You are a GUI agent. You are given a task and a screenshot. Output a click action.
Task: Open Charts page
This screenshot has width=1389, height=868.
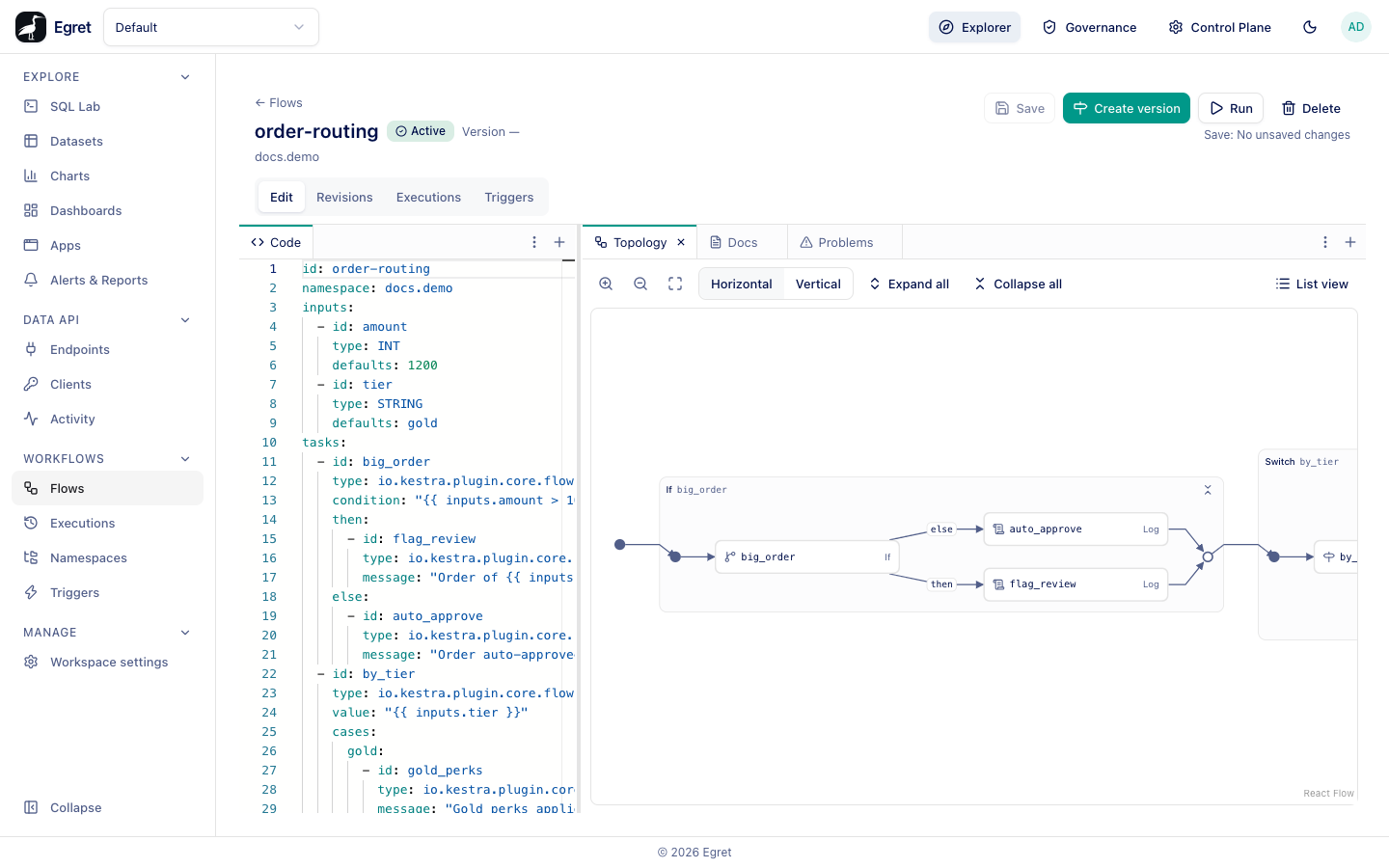(107, 176)
